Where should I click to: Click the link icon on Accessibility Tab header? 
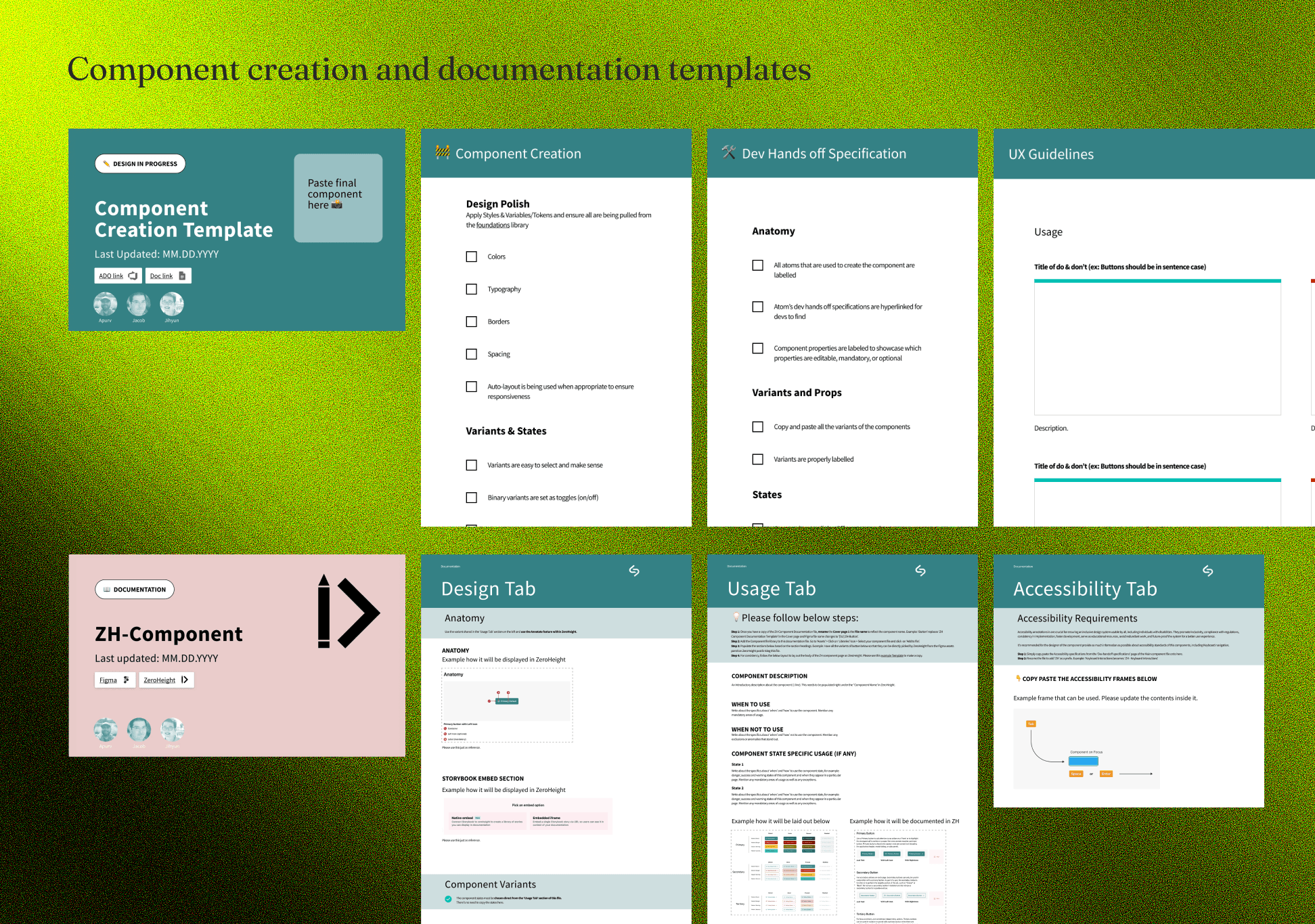point(1207,571)
